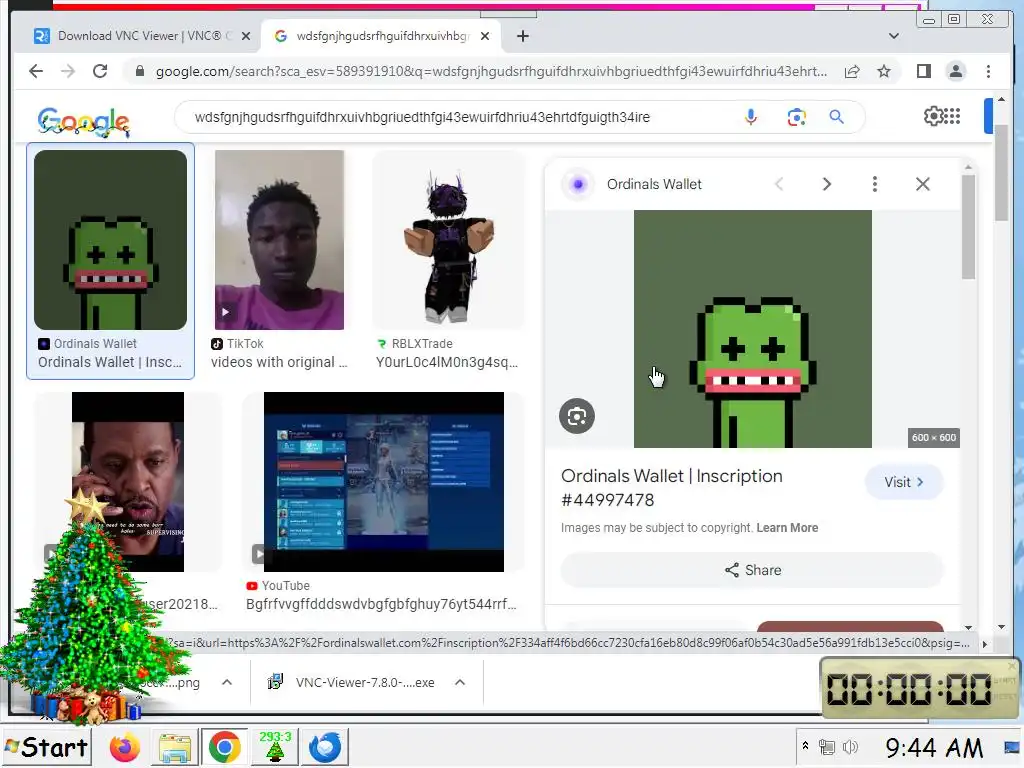This screenshot has width=1024, height=768.
Task: Select the green frog Ordinals Wallet thumbnail
Action: click(110, 240)
